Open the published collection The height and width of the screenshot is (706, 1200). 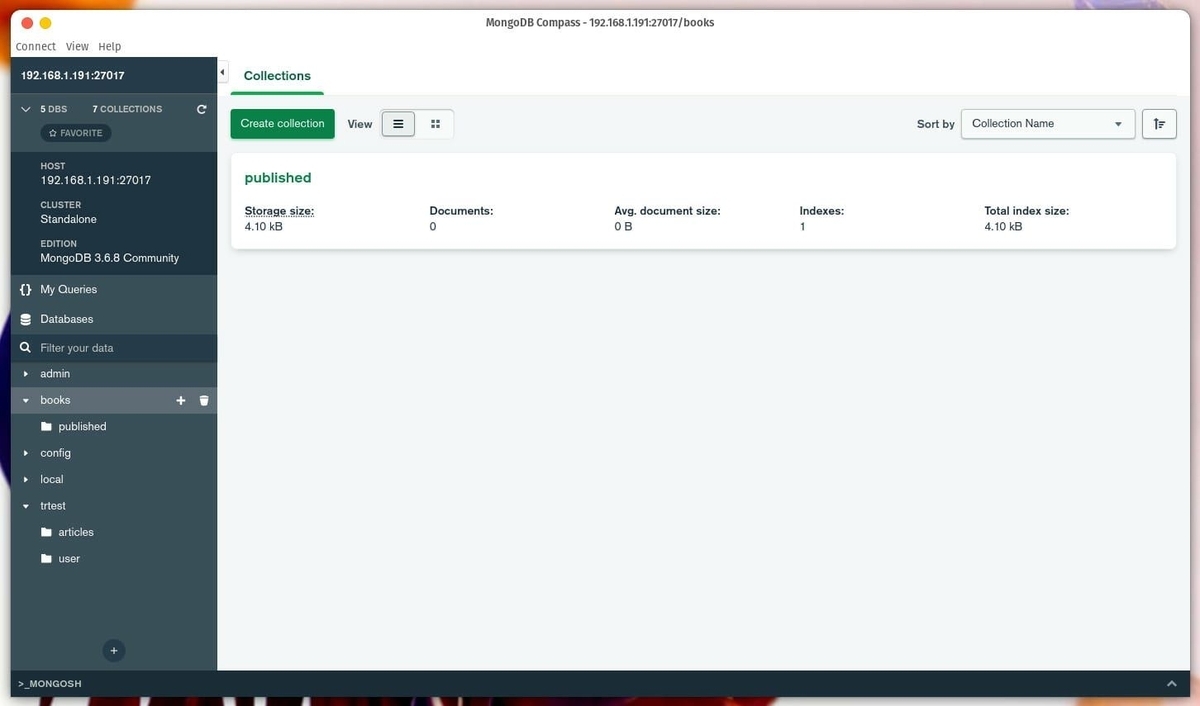[x=277, y=177]
